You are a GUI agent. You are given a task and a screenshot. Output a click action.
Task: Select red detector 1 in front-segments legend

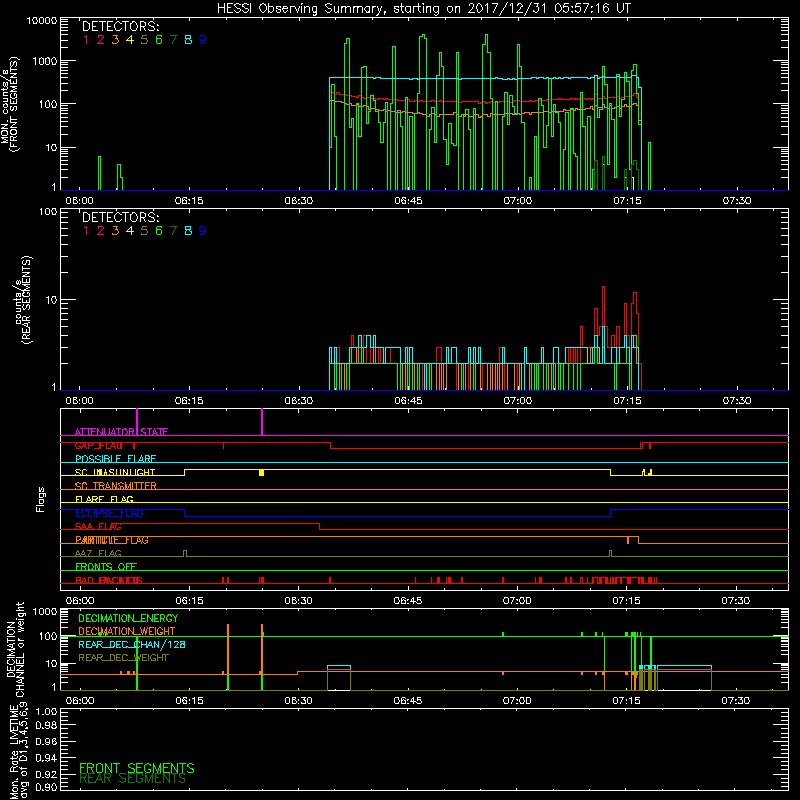pos(86,40)
